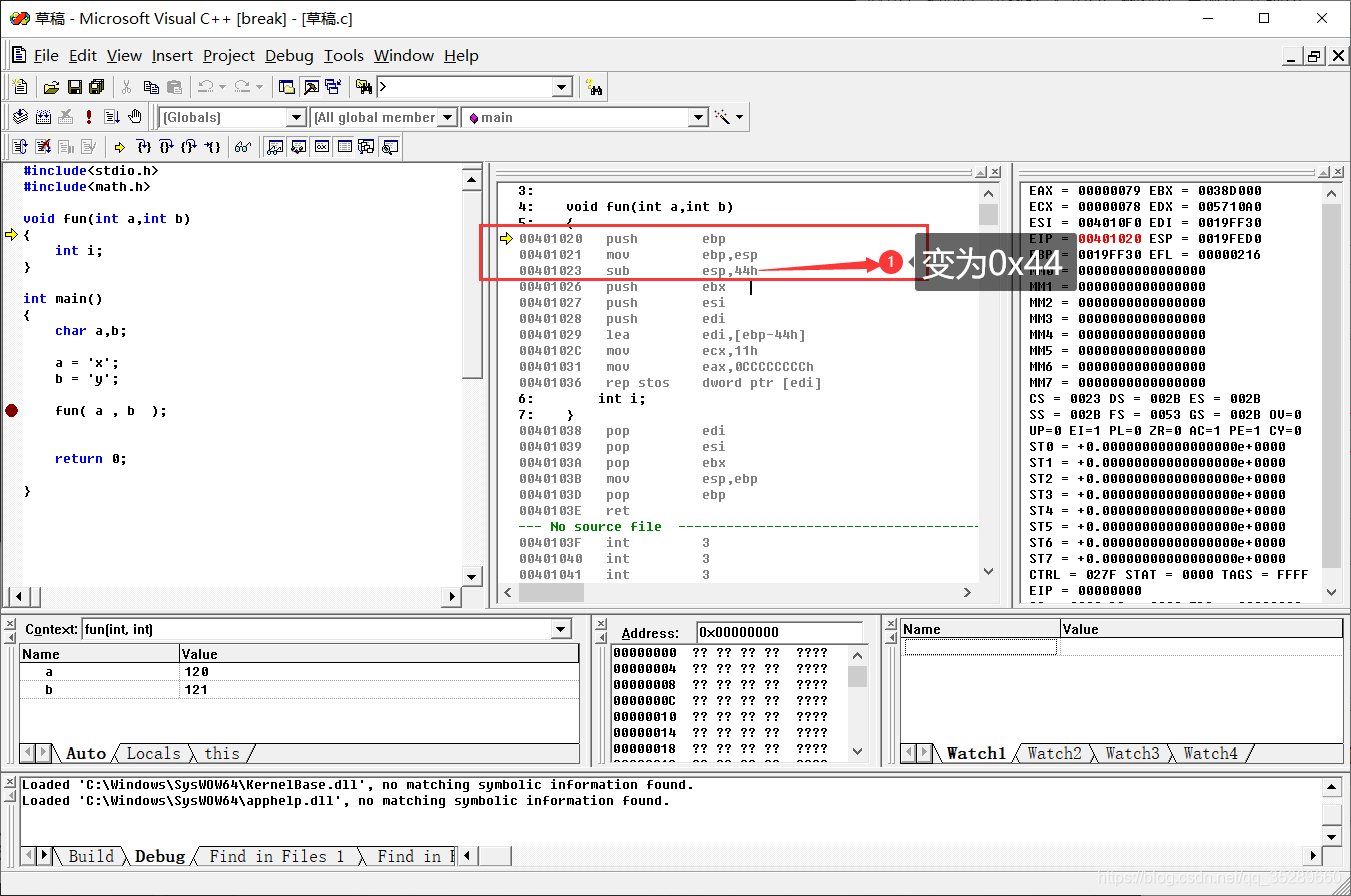
Task: Expand the (Globals) class dropdown
Action: [x=296, y=117]
